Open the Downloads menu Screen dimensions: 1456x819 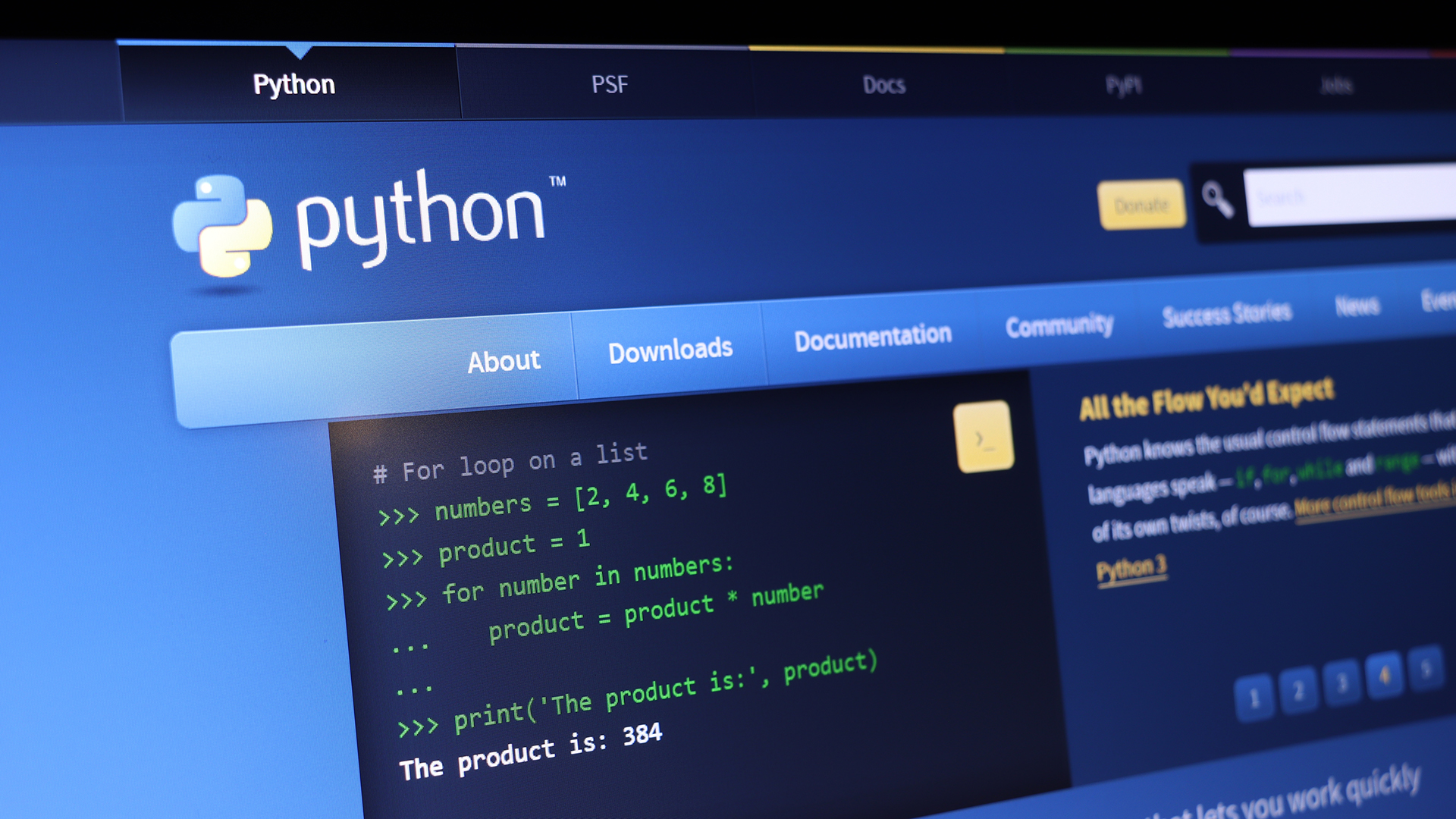pyautogui.click(x=670, y=350)
